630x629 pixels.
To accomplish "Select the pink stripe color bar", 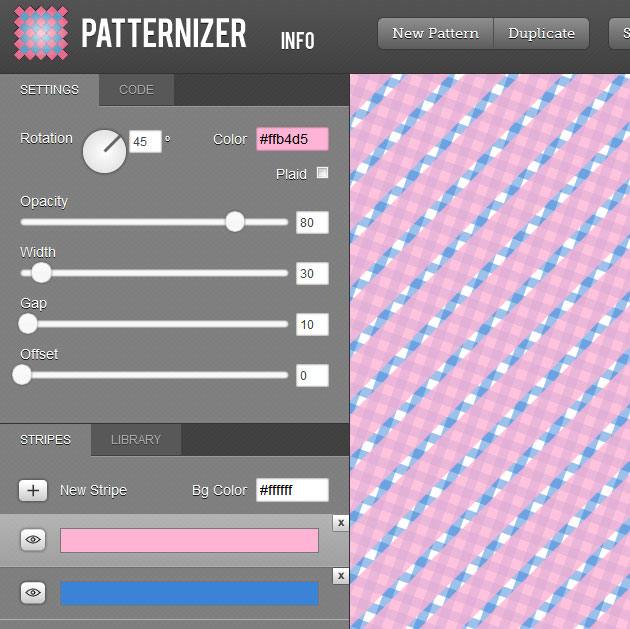I will [x=189, y=540].
